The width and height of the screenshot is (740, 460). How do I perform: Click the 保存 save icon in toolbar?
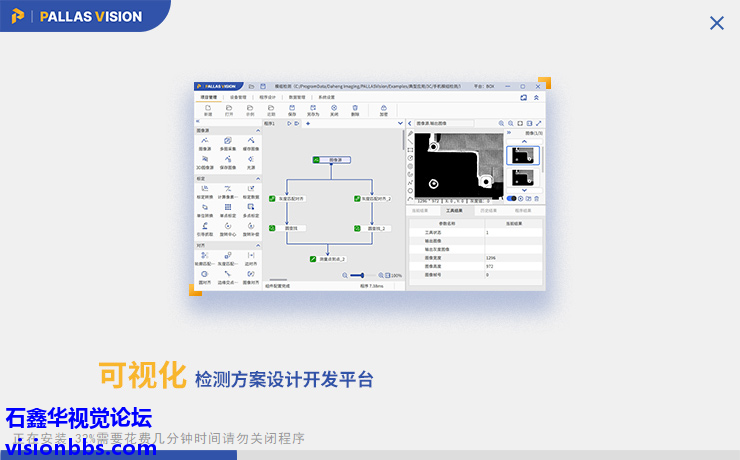click(x=292, y=108)
